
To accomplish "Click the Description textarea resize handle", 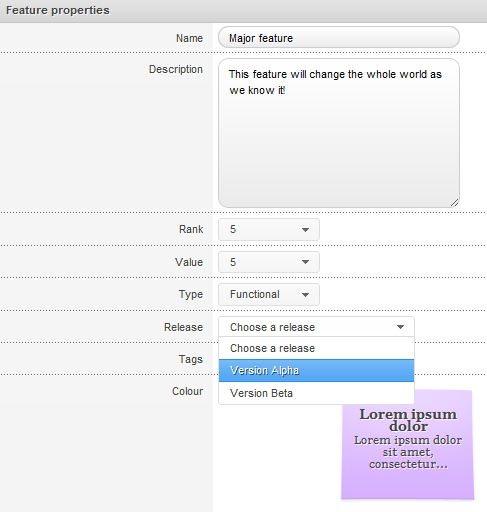I will click(x=455, y=202).
